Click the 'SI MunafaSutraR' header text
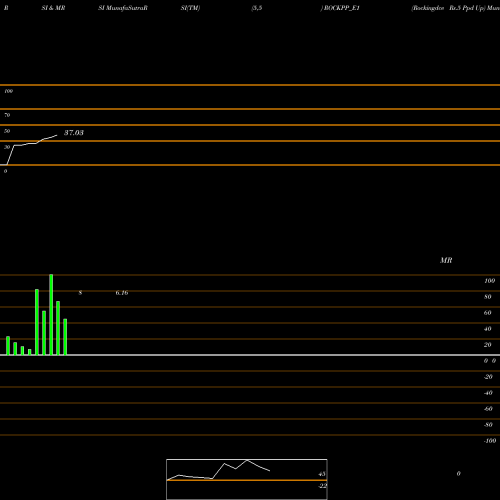This screenshot has height=500, width=500. [x=123, y=8]
